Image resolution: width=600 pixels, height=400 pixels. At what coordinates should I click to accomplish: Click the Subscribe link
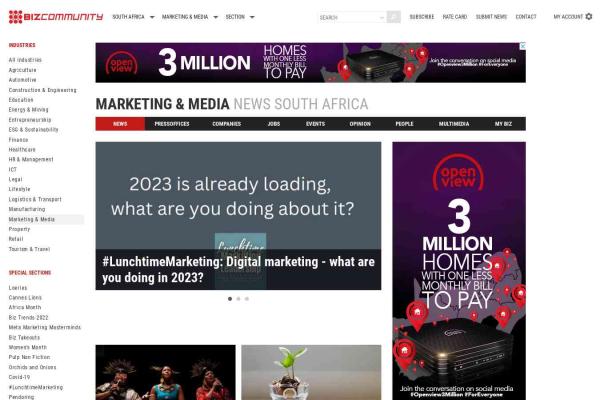pos(422,17)
